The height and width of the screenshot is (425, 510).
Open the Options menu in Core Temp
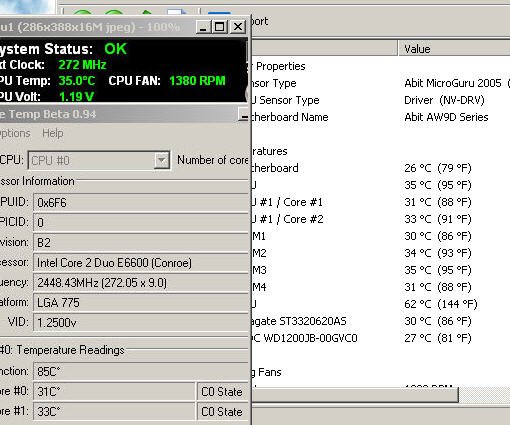point(15,133)
